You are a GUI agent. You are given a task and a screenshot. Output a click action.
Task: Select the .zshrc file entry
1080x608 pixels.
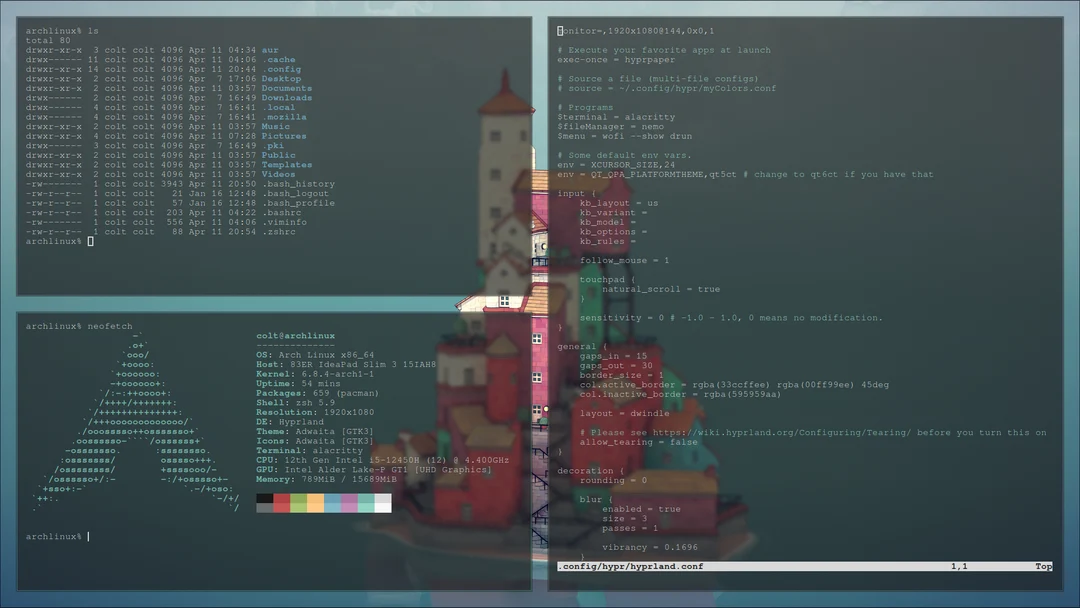[279, 231]
